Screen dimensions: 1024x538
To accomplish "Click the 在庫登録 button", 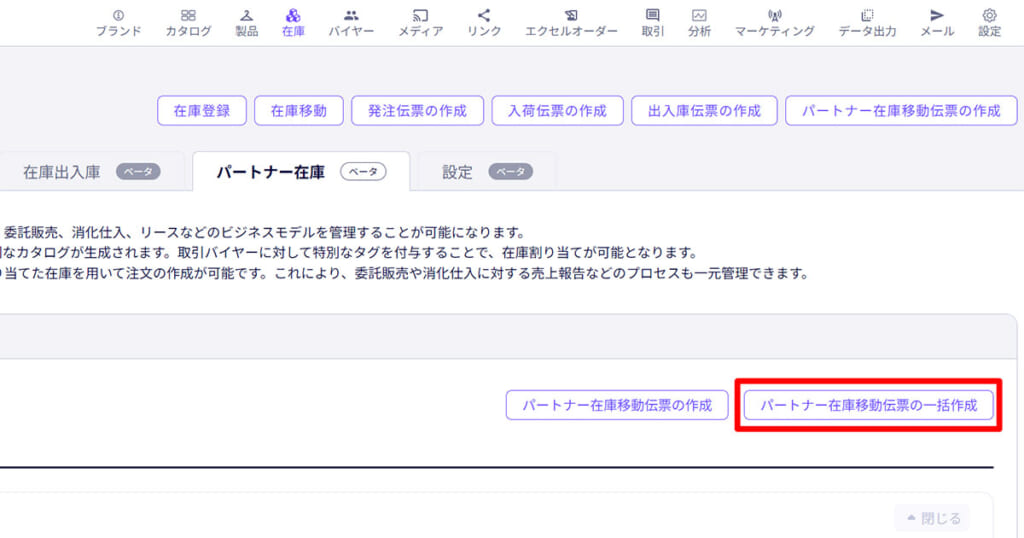I will [202, 110].
